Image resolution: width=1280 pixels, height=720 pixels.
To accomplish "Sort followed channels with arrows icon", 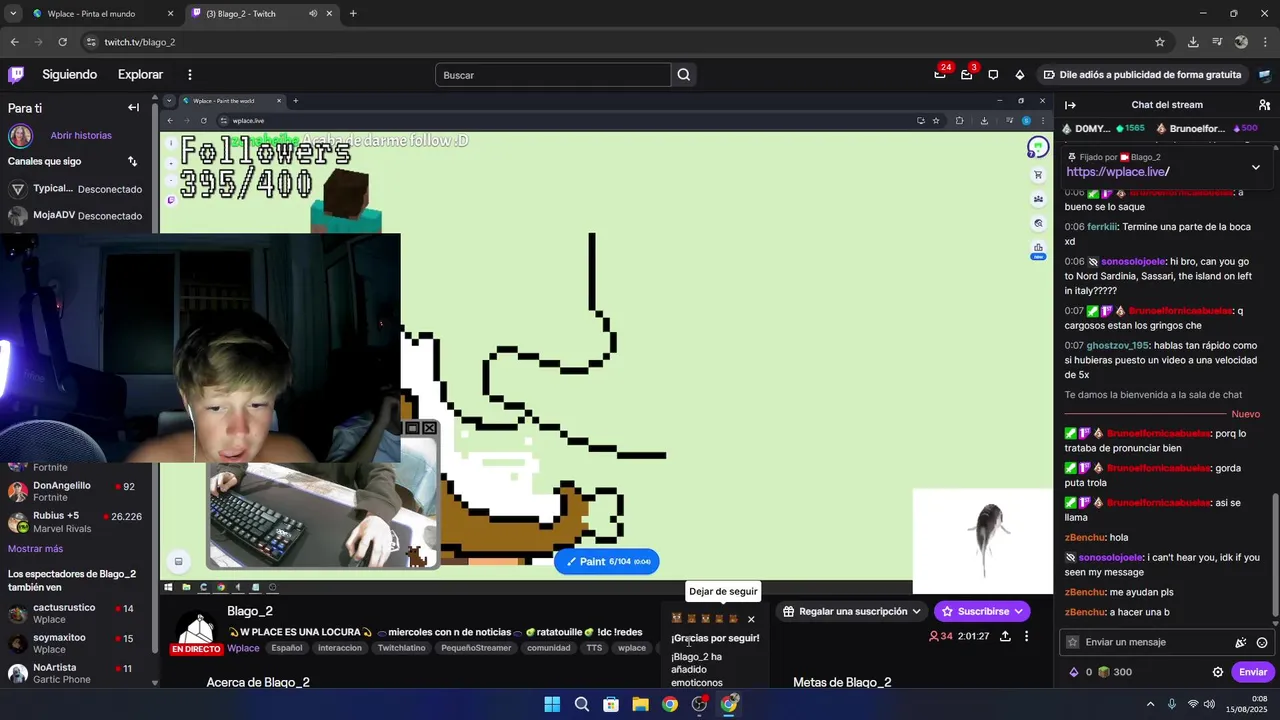I will click(132, 161).
